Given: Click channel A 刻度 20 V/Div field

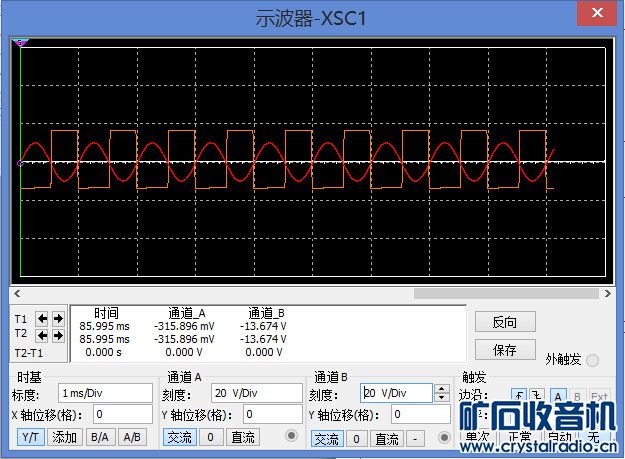Looking at the screenshot, I should 257,393.
